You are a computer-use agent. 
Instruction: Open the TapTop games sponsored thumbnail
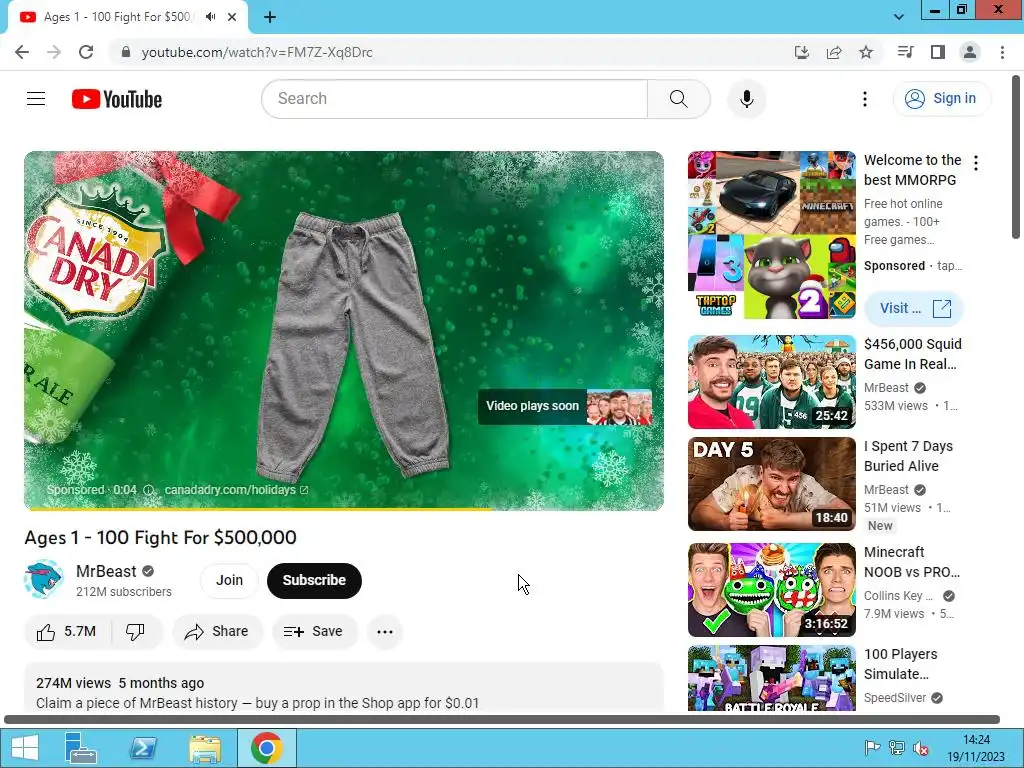771,235
